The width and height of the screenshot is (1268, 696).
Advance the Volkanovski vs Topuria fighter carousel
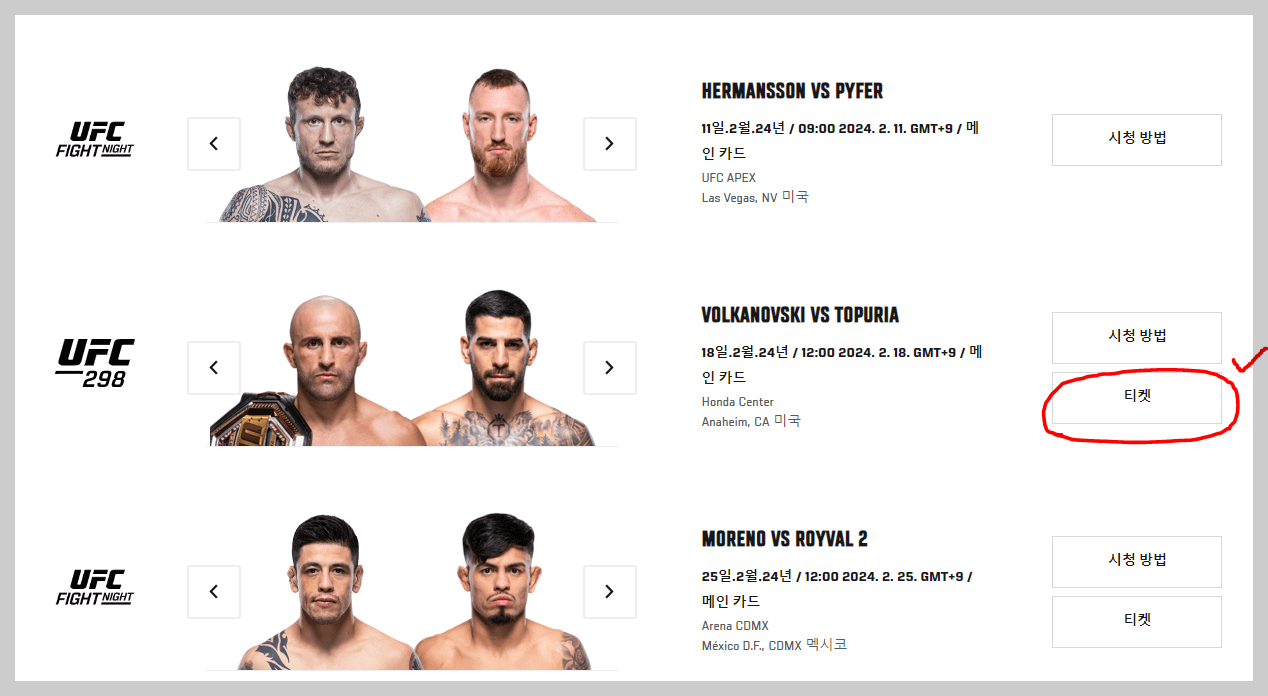(x=610, y=368)
